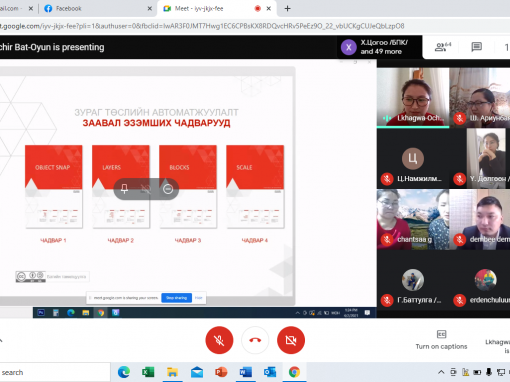Expand the participant list showing 49 more
510x382 pixels.
coord(379,47)
